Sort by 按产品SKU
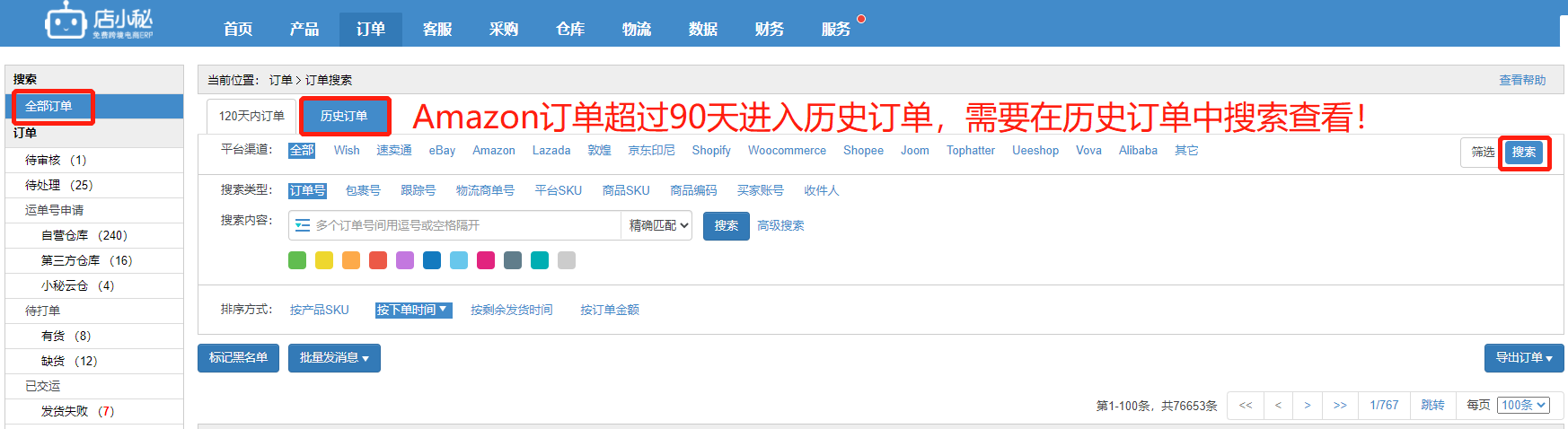Viewport: 1568px width, 429px height. [x=319, y=310]
